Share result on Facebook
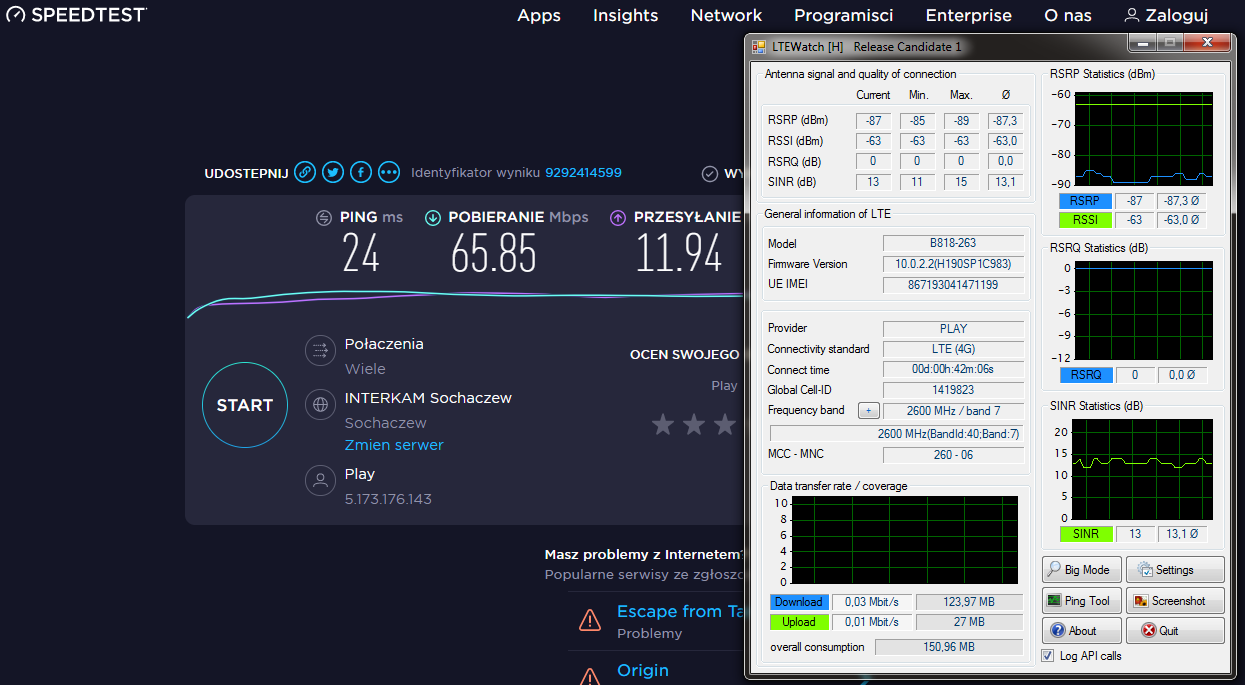The height and width of the screenshot is (685, 1245). [x=361, y=173]
